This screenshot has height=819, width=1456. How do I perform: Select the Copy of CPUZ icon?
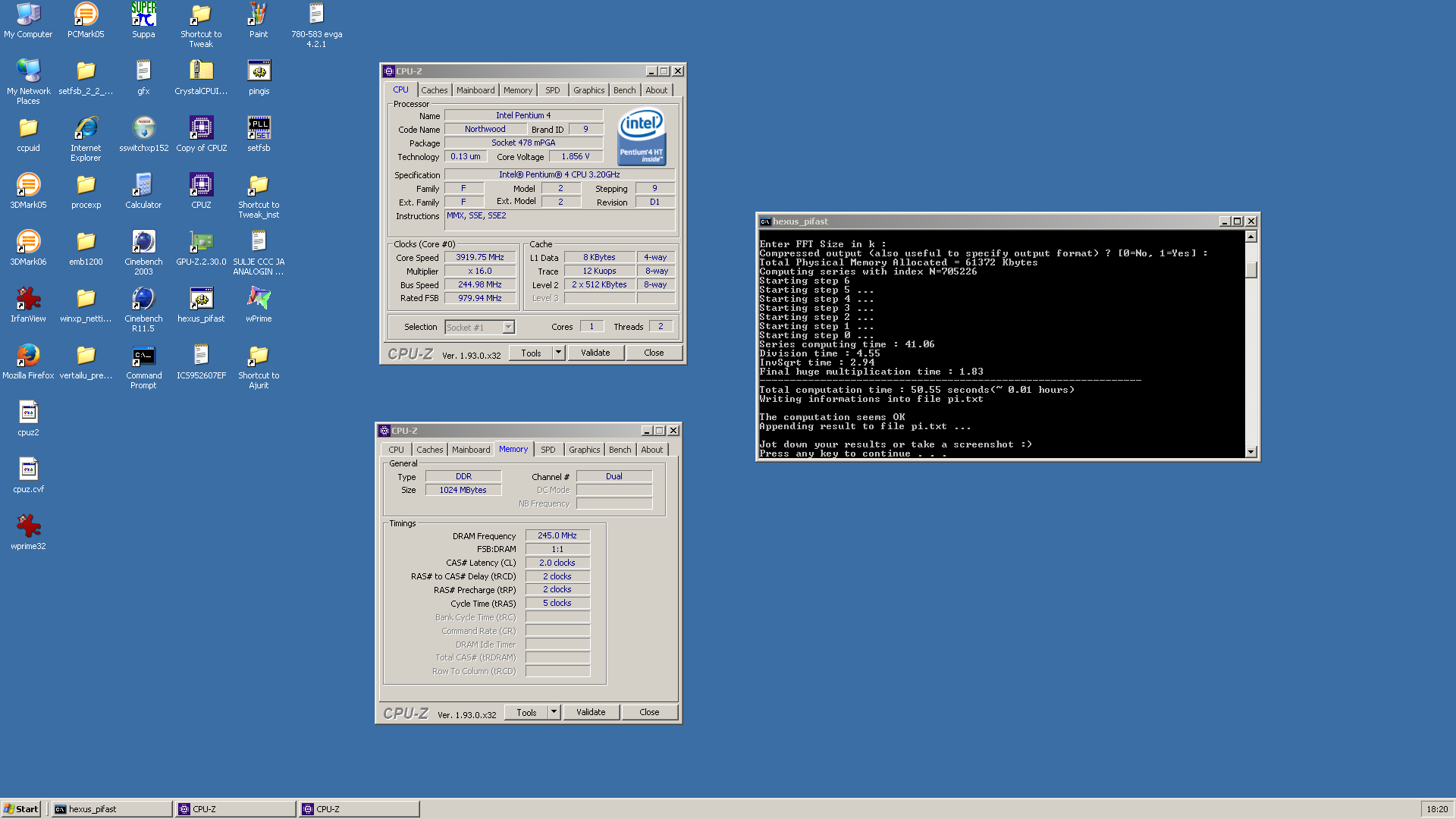[201, 127]
